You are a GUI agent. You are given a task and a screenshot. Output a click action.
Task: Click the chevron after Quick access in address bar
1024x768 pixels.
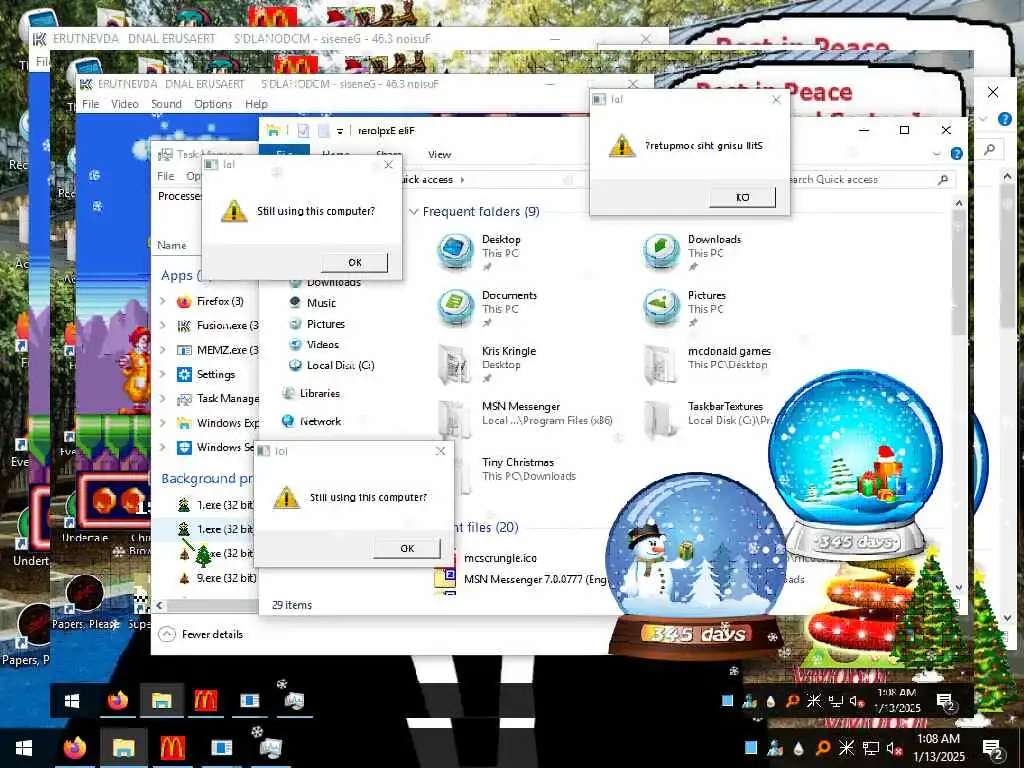pyautogui.click(x=462, y=180)
